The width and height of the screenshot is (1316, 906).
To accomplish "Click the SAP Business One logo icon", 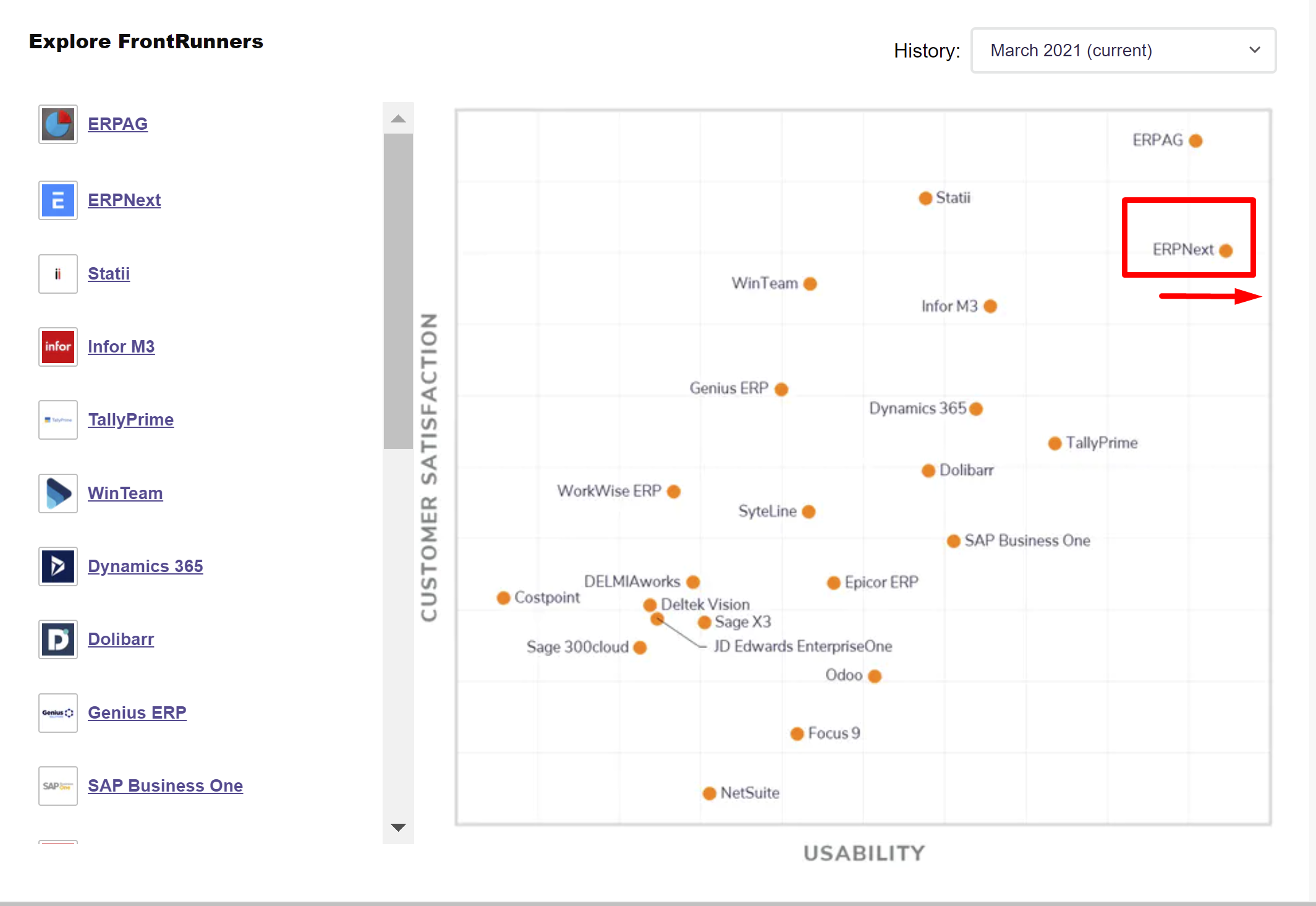I will coord(57,785).
